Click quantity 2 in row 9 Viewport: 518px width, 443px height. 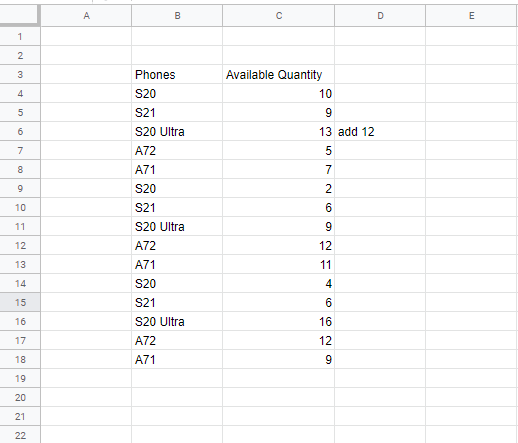279,188
